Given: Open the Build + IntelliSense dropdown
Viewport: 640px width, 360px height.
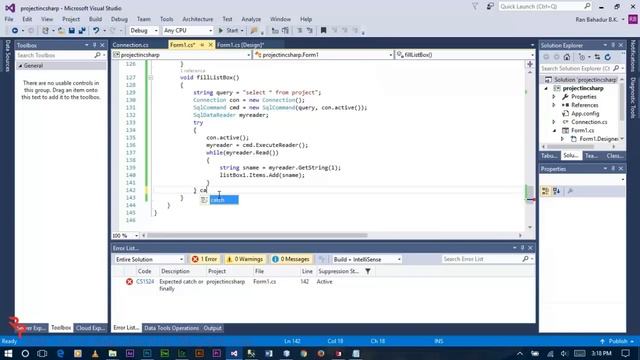Looking at the screenshot, I should tap(366, 259).
